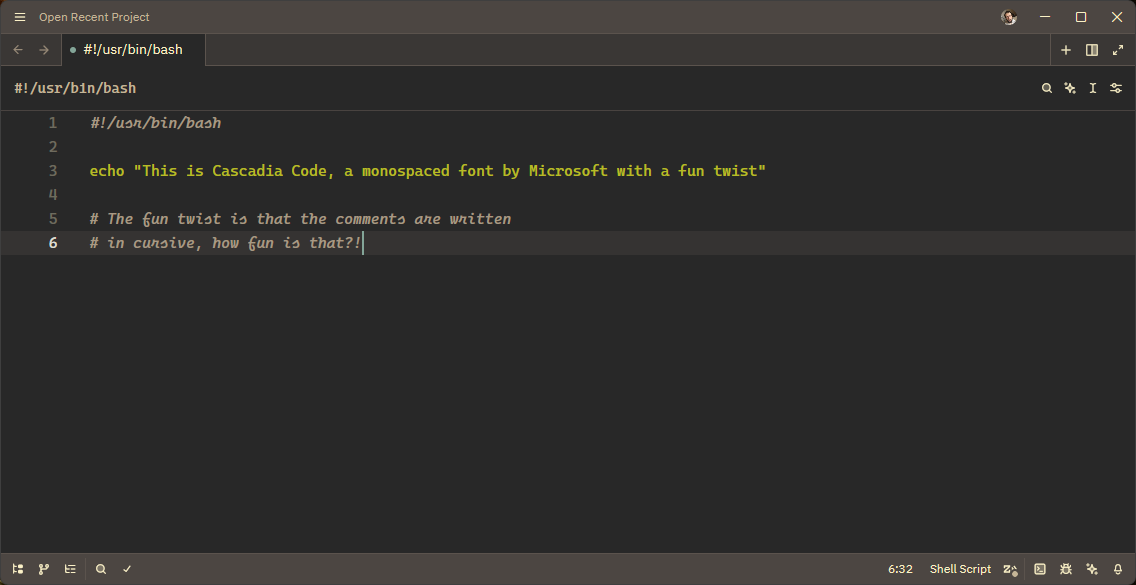1136x585 pixels.
Task: Navigate back with the left arrow
Action: [x=18, y=49]
